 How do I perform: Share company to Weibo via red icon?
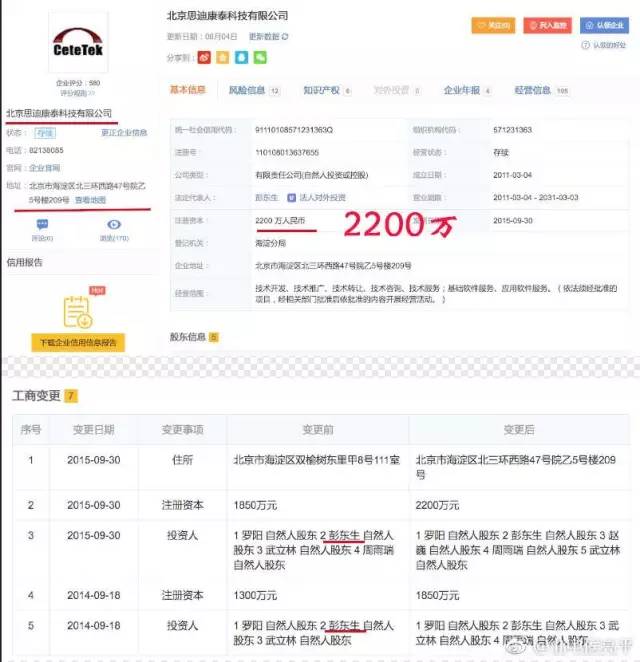pyautogui.click(x=204, y=57)
